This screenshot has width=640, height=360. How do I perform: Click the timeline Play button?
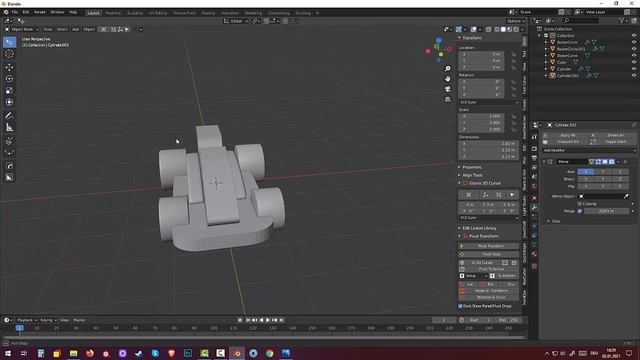[268, 320]
